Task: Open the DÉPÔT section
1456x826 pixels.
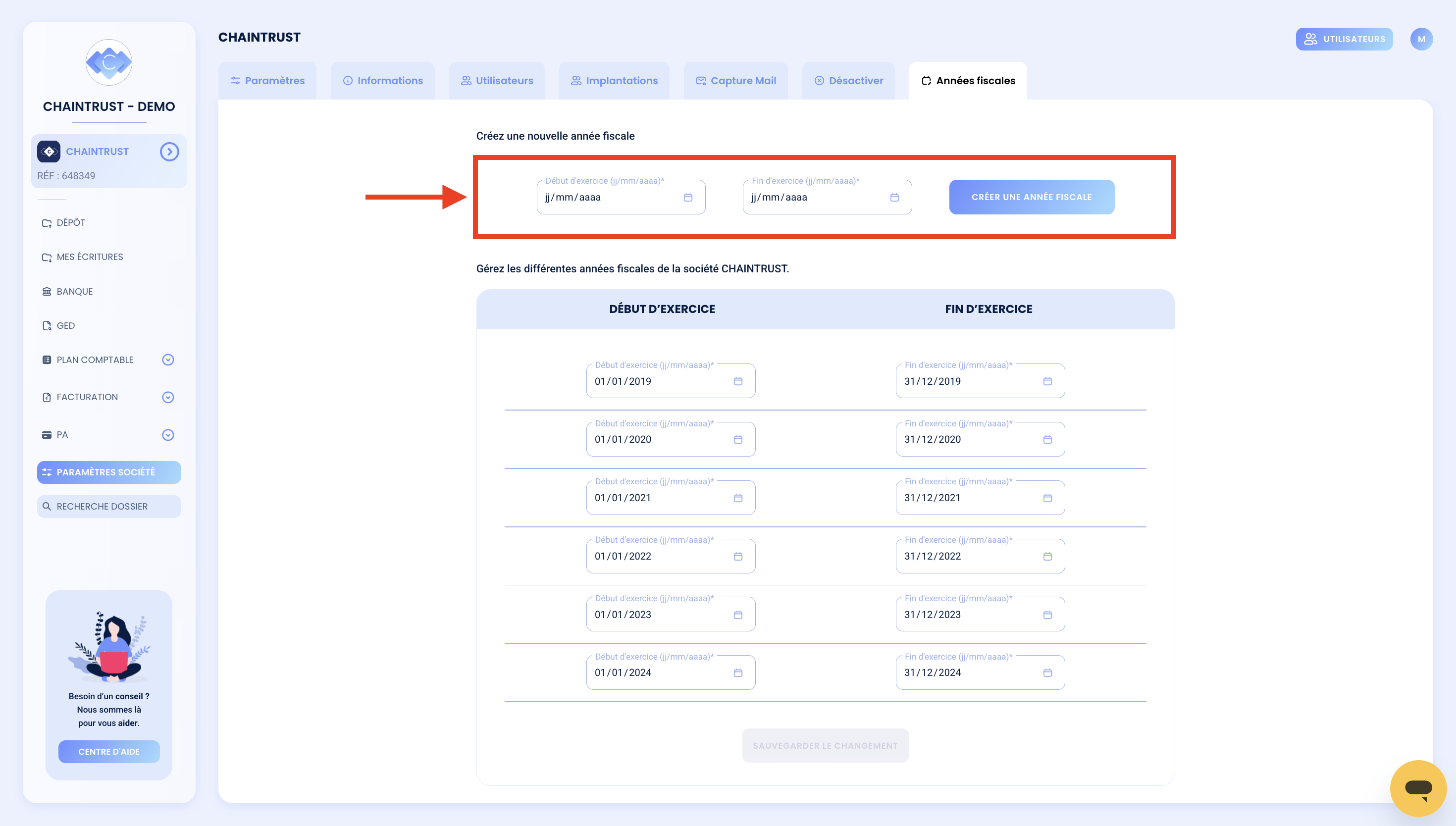Action: (x=63, y=223)
